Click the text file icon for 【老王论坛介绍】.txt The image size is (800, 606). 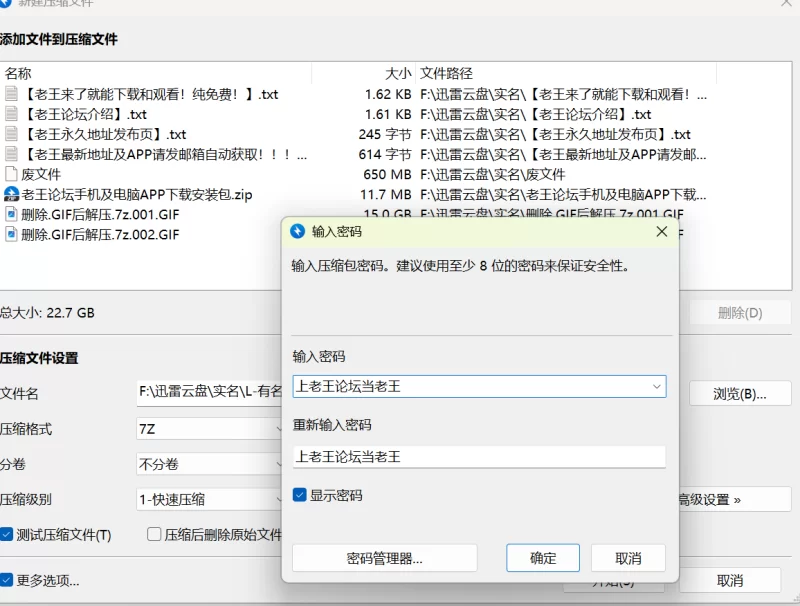click(11, 114)
